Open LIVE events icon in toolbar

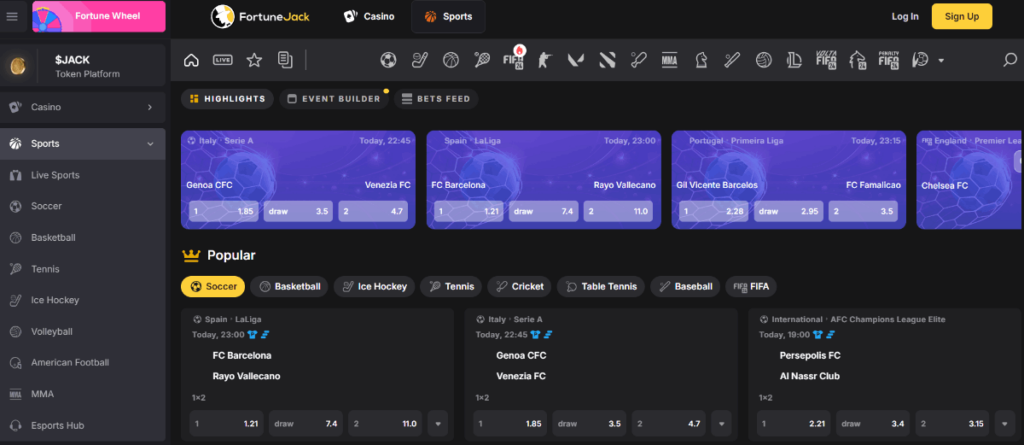tap(223, 60)
